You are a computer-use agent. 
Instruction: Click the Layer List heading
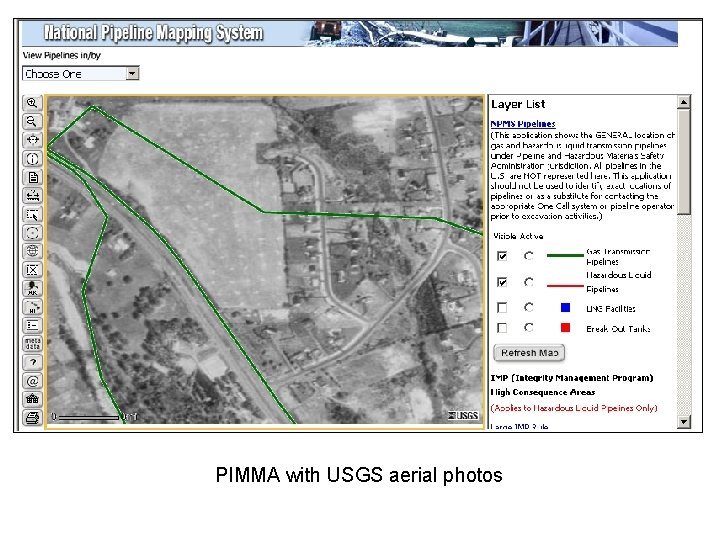coord(518,104)
